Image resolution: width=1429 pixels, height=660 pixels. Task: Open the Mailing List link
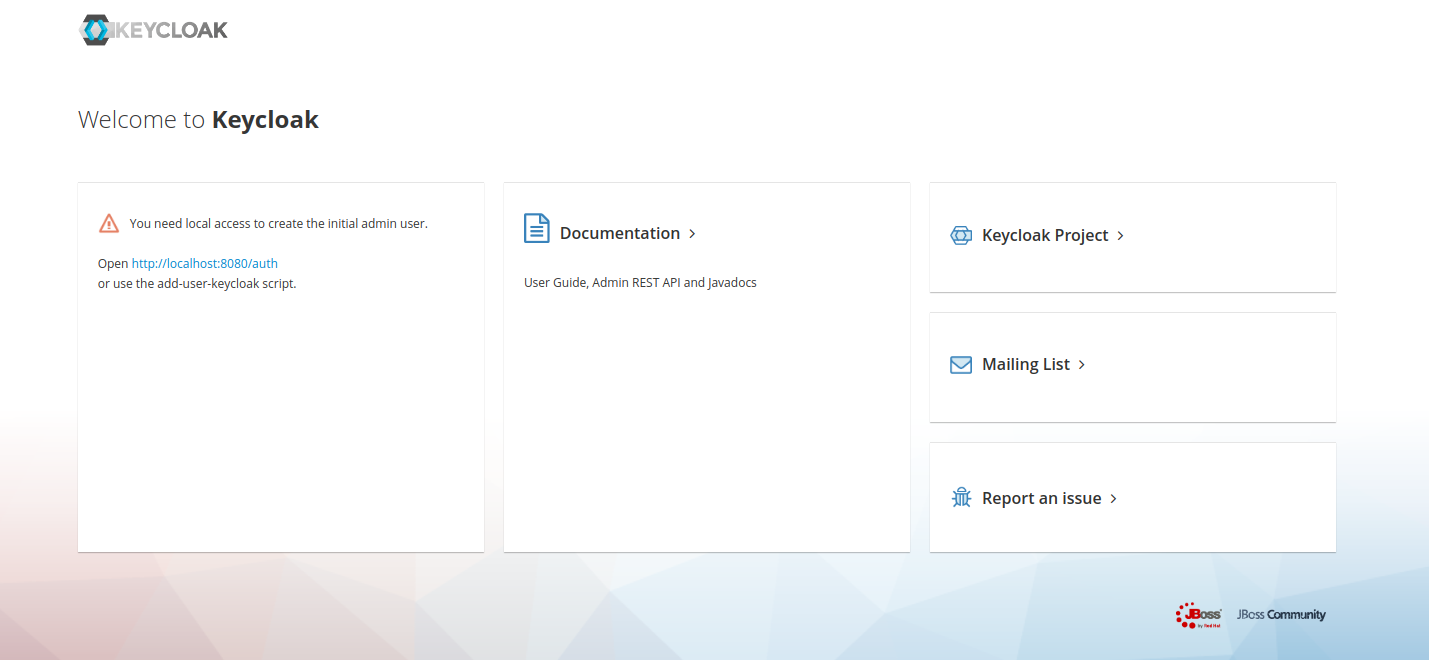point(1026,364)
